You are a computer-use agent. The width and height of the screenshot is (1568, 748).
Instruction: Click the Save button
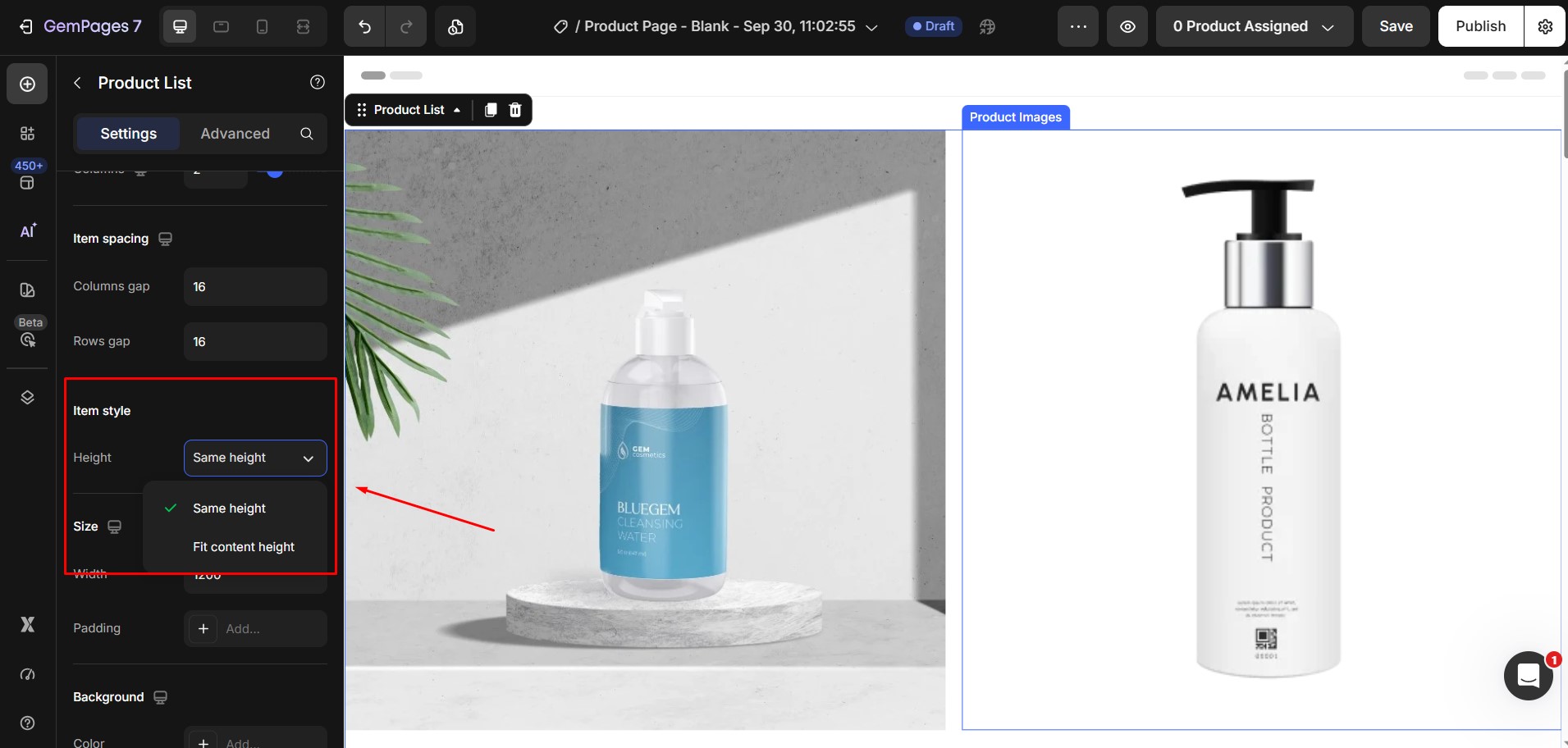(x=1396, y=27)
